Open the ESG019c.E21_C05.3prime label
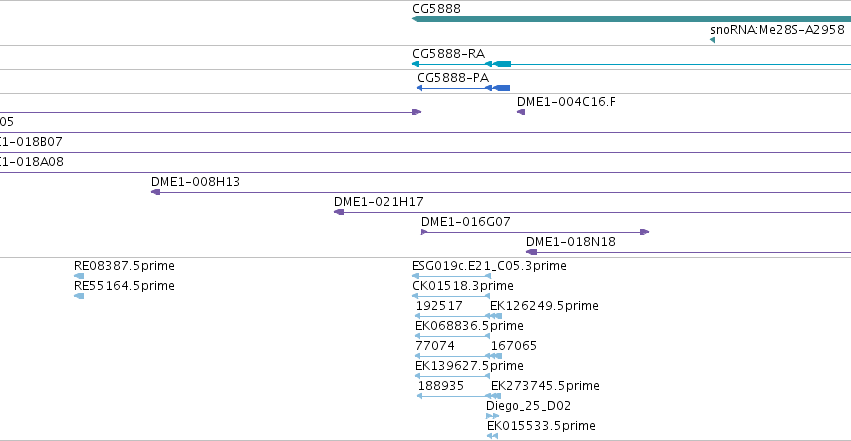The height and width of the screenshot is (441, 851). click(489, 266)
